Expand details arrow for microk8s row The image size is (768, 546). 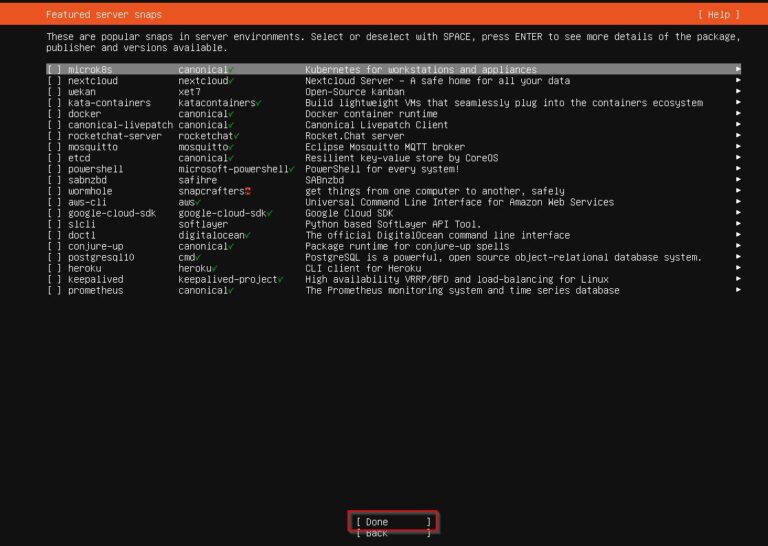coord(738,69)
